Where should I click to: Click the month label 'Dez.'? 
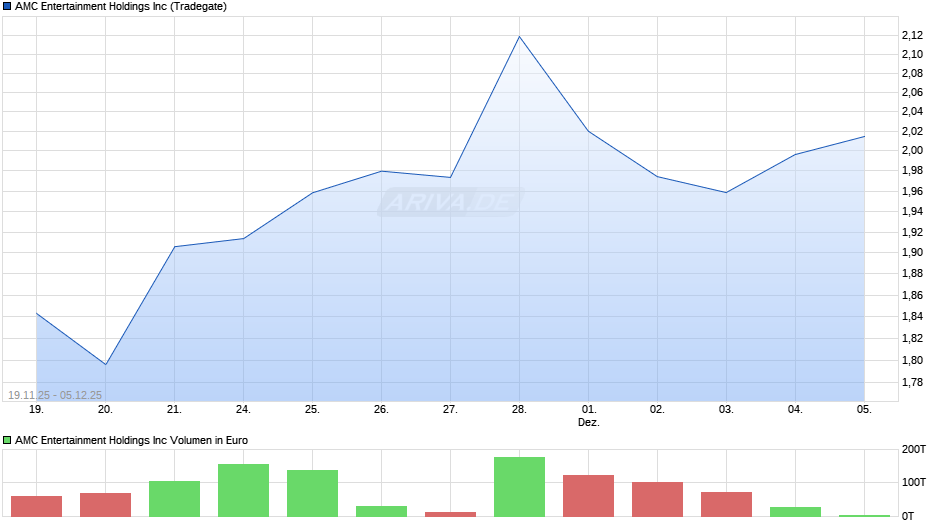589,423
